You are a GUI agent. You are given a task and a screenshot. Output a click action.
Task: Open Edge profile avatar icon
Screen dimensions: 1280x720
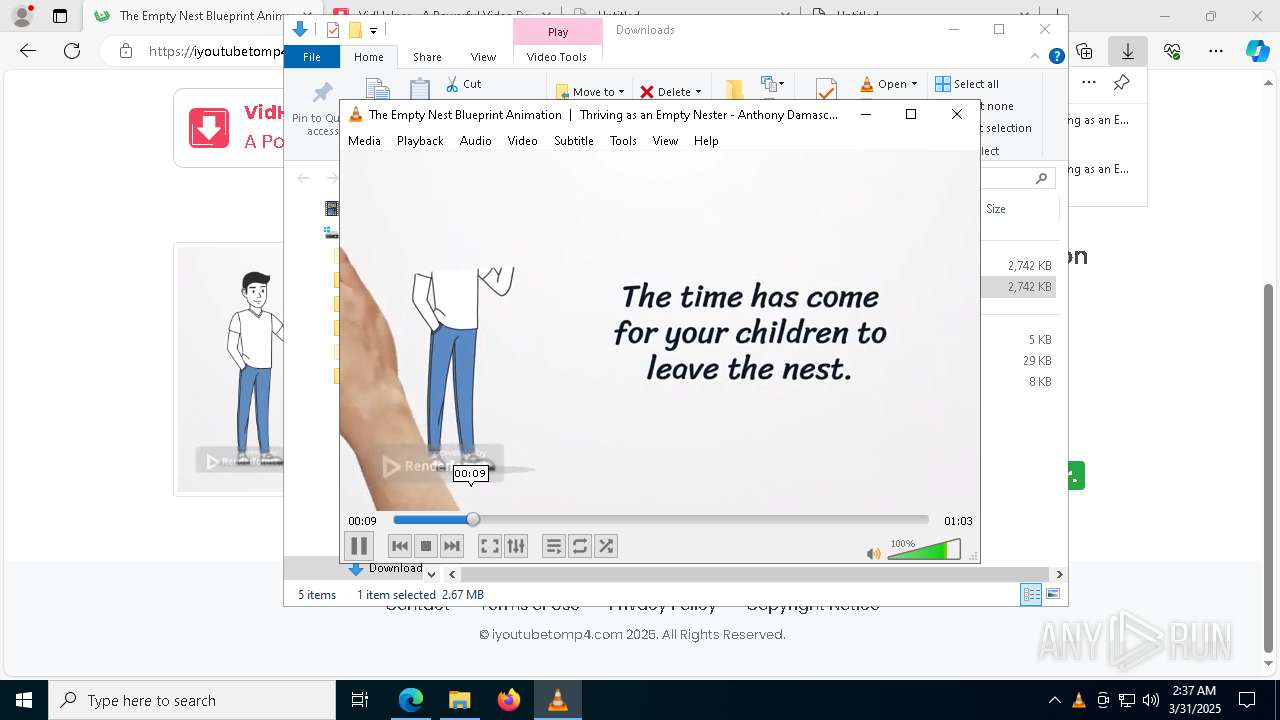(x=21, y=16)
